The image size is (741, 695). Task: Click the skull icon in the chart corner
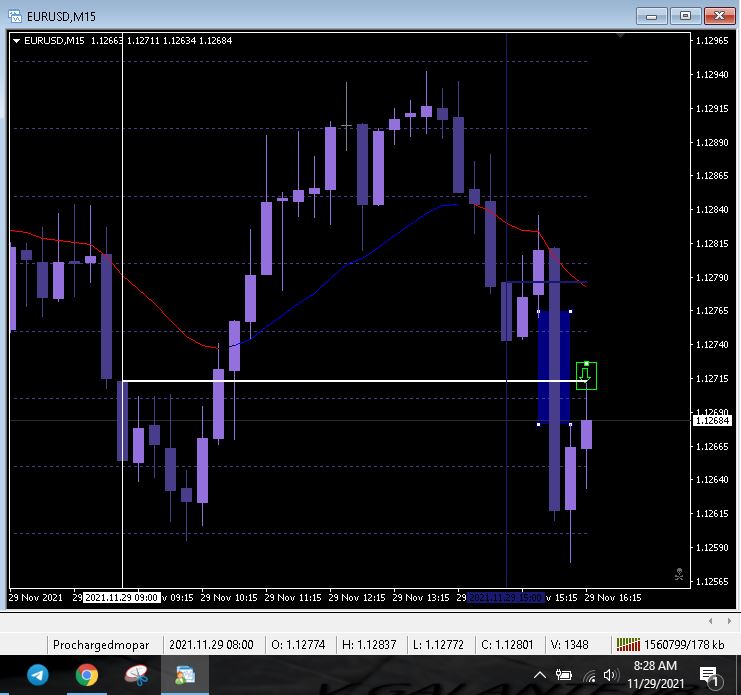click(679, 574)
